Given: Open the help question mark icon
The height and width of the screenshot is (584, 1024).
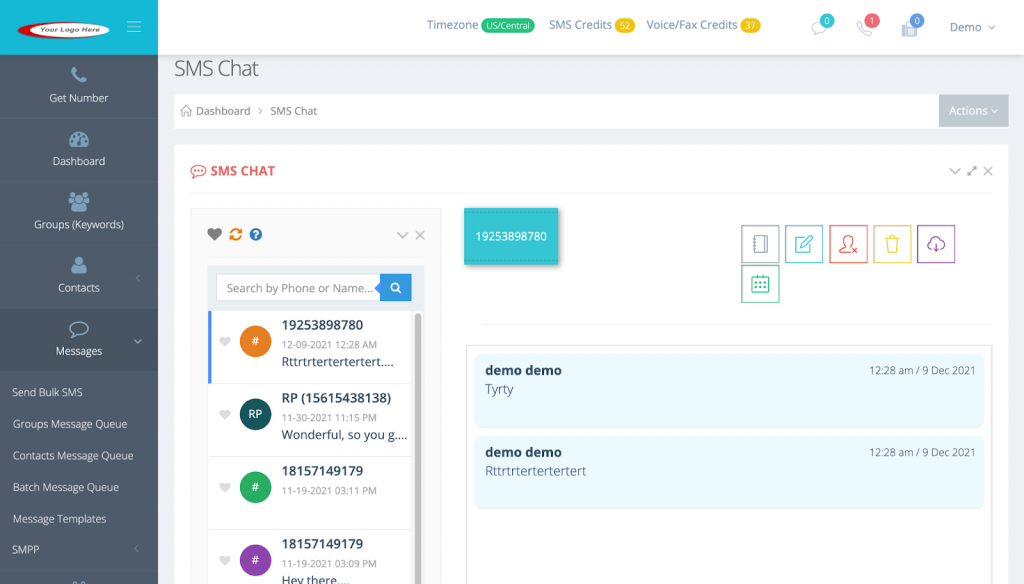Looking at the screenshot, I should coord(258,233).
